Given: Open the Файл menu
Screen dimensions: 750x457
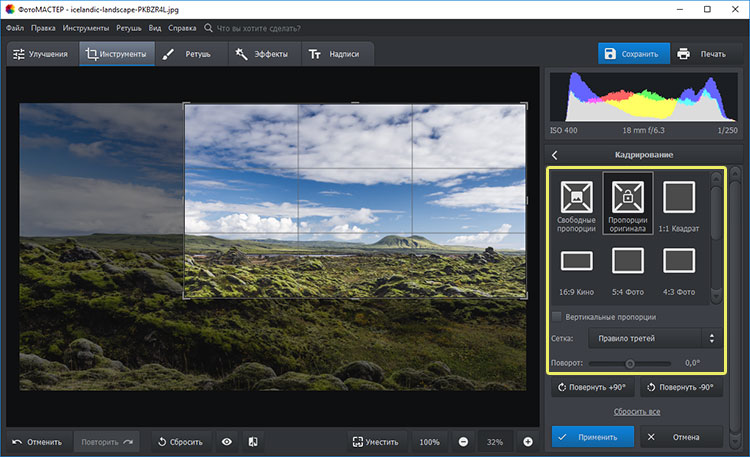Looking at the screenshot, I should click(x=14, y=28).
